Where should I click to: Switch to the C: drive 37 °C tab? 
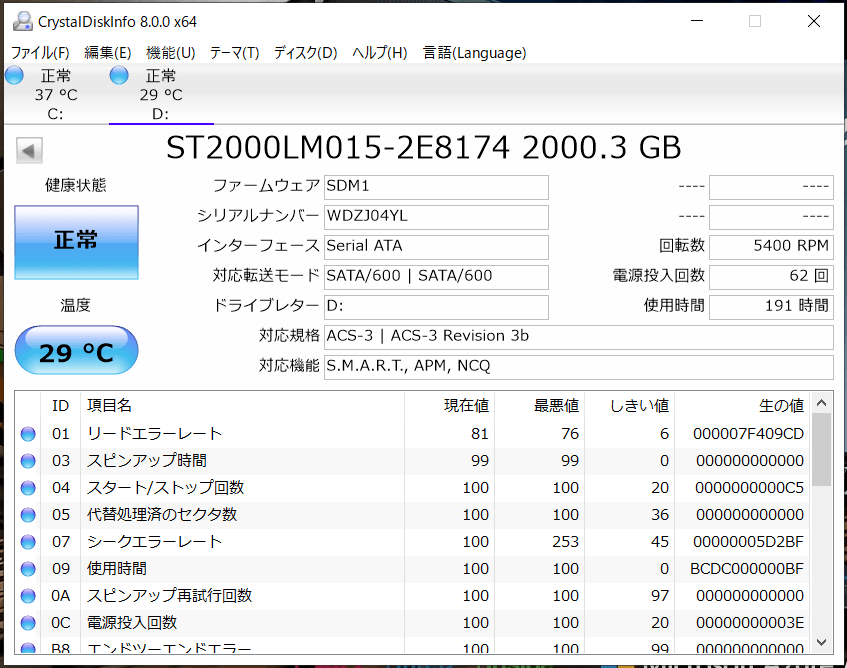[56, 94]
